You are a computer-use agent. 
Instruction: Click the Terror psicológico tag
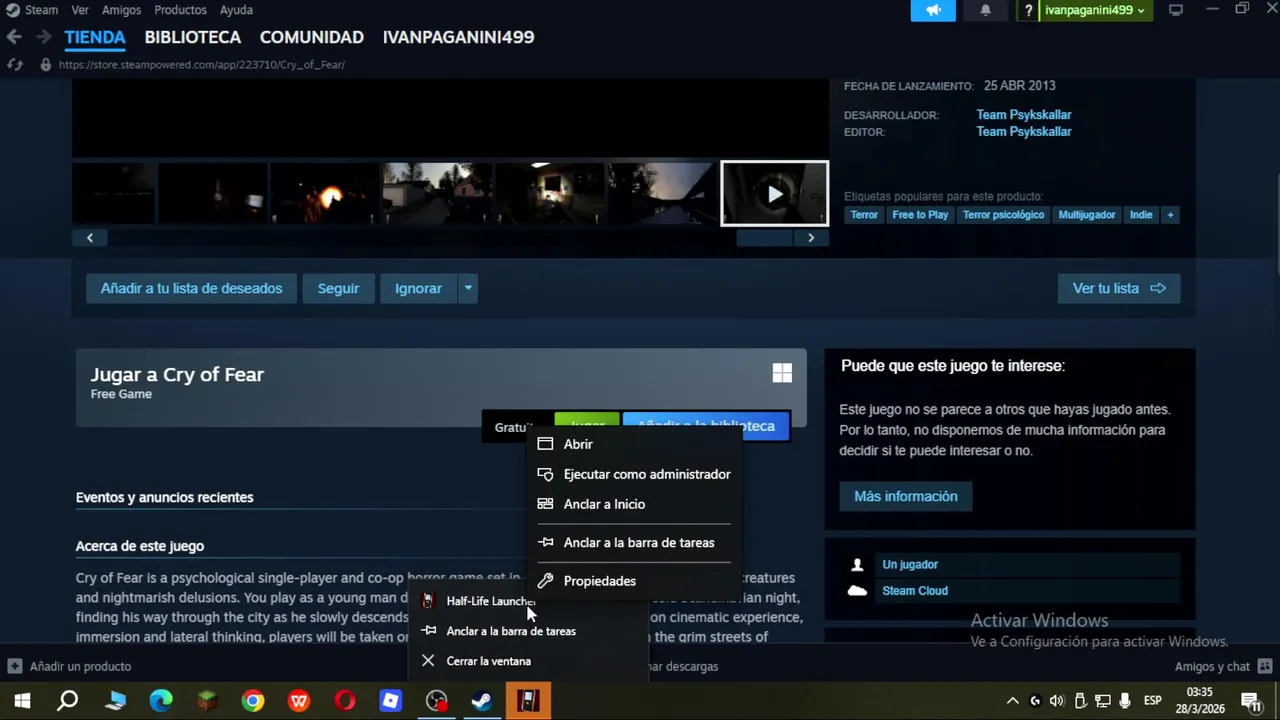coord(1003,215)
